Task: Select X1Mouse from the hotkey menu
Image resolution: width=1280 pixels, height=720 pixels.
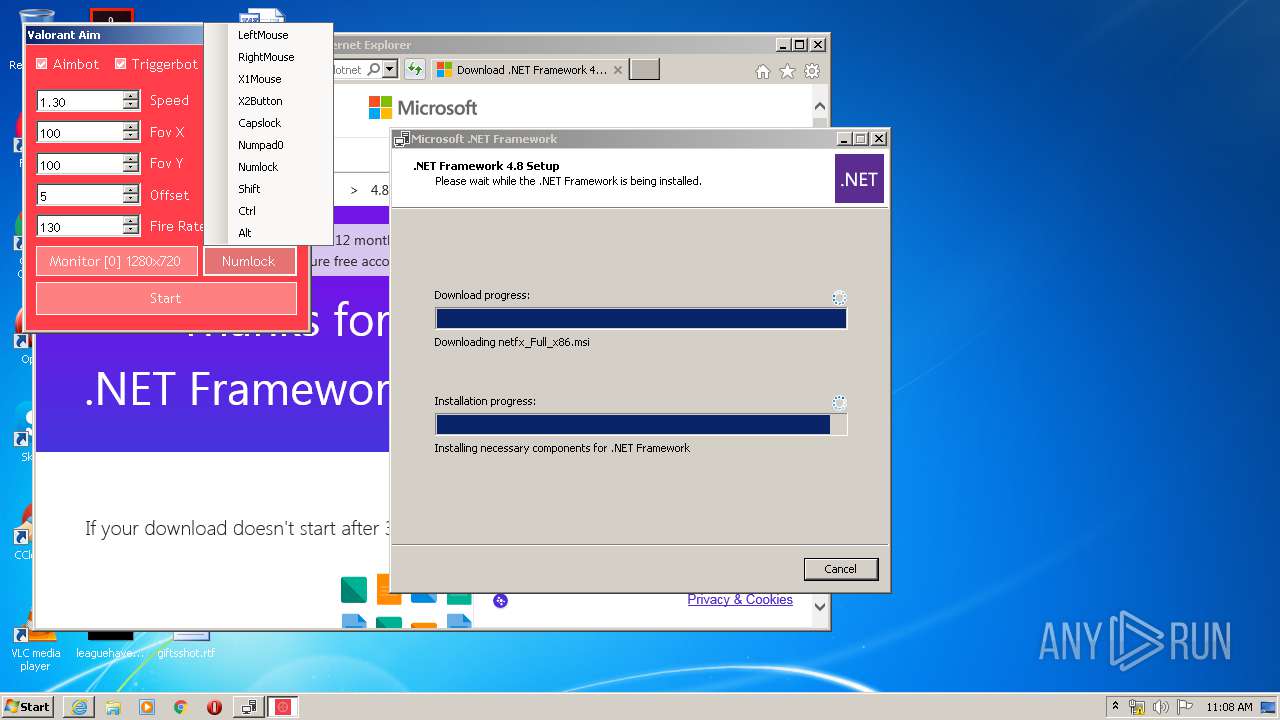Action: point(268,79)
